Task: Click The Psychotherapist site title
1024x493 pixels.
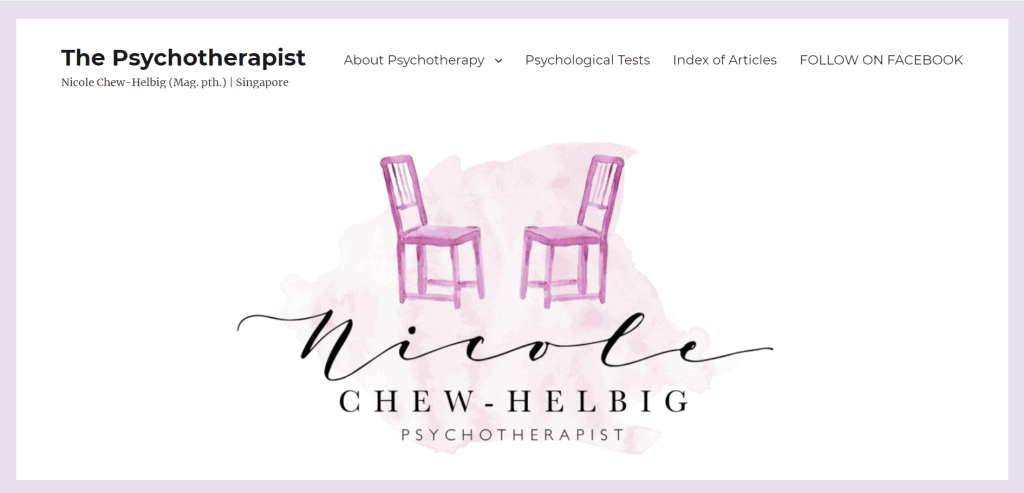Action: [184, 57]
